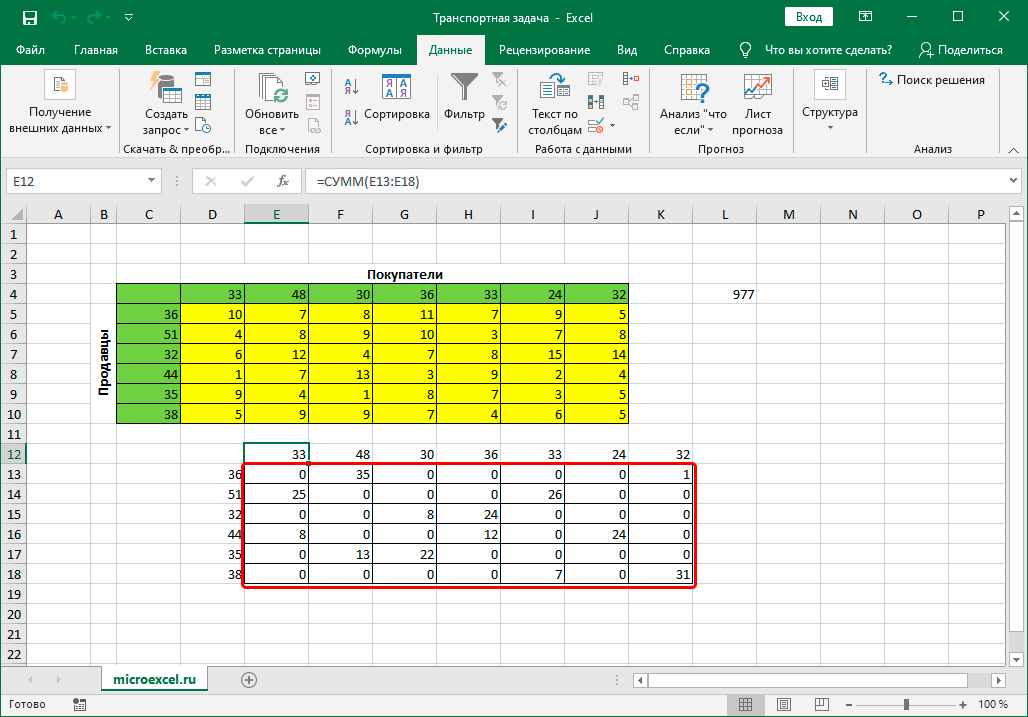
Task: Click the Consolidate icon
Action: click(x=631, y=79)
